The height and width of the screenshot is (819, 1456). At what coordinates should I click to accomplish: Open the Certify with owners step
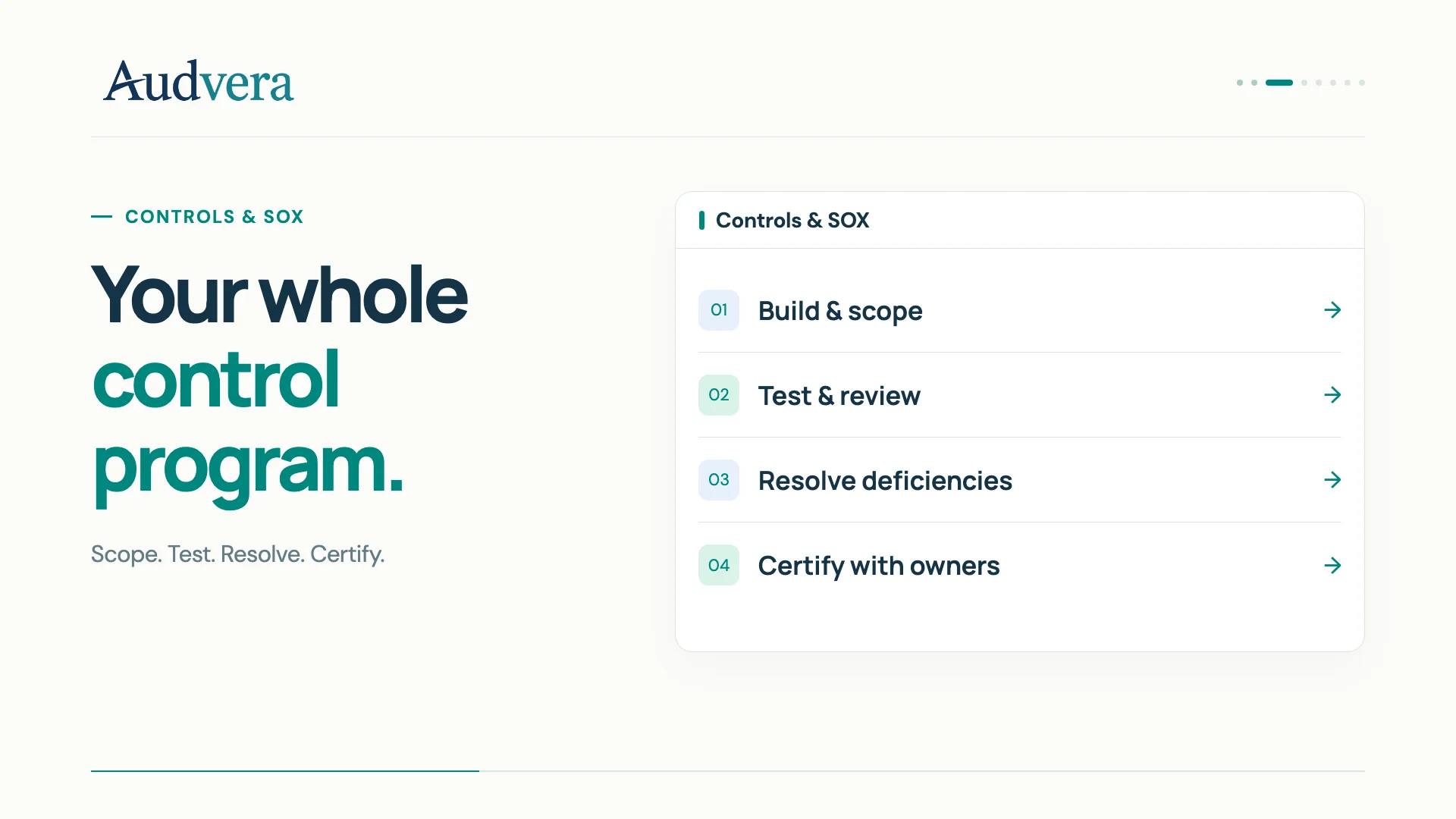(x=1020, y=566)
